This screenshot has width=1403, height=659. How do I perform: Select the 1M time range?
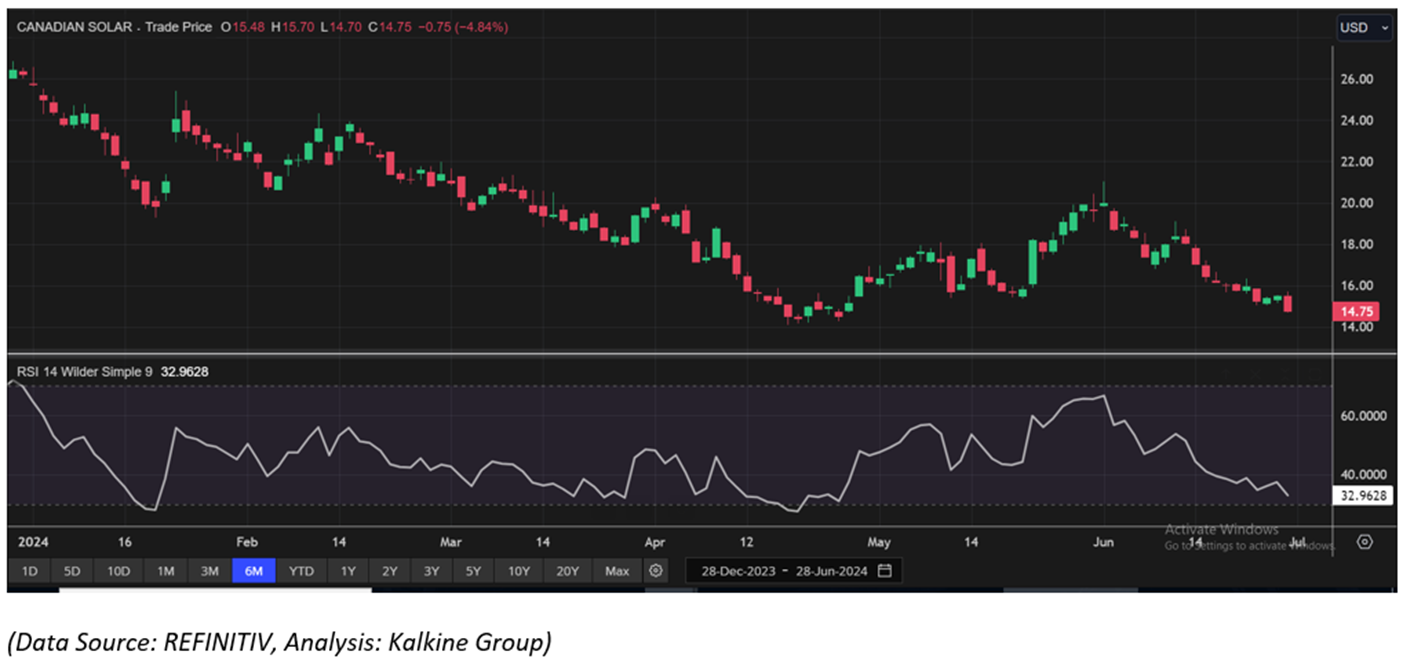pos(166,571)
